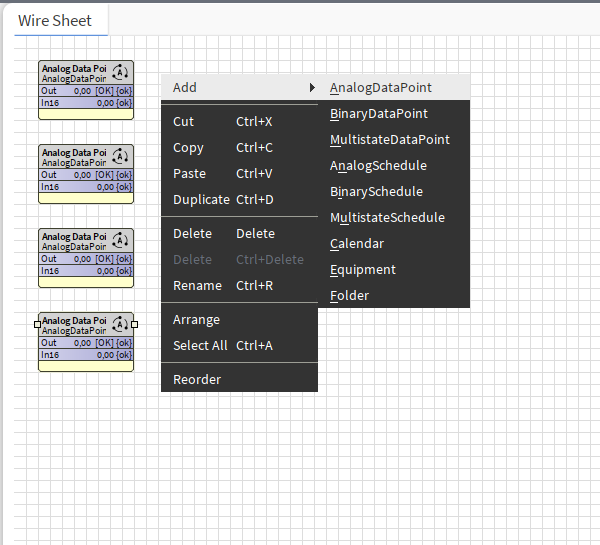Click the second Analog Data Point block icon

[x=121, y=156]
